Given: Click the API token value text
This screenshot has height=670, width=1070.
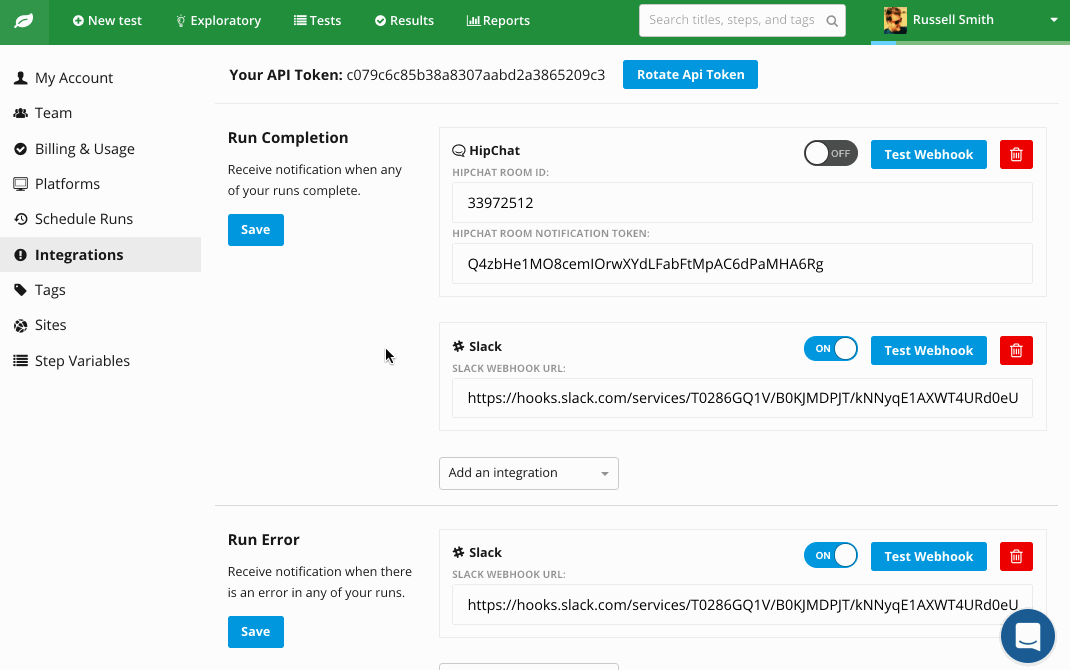Looking at the screenshot, I should (x=476, y=75).
